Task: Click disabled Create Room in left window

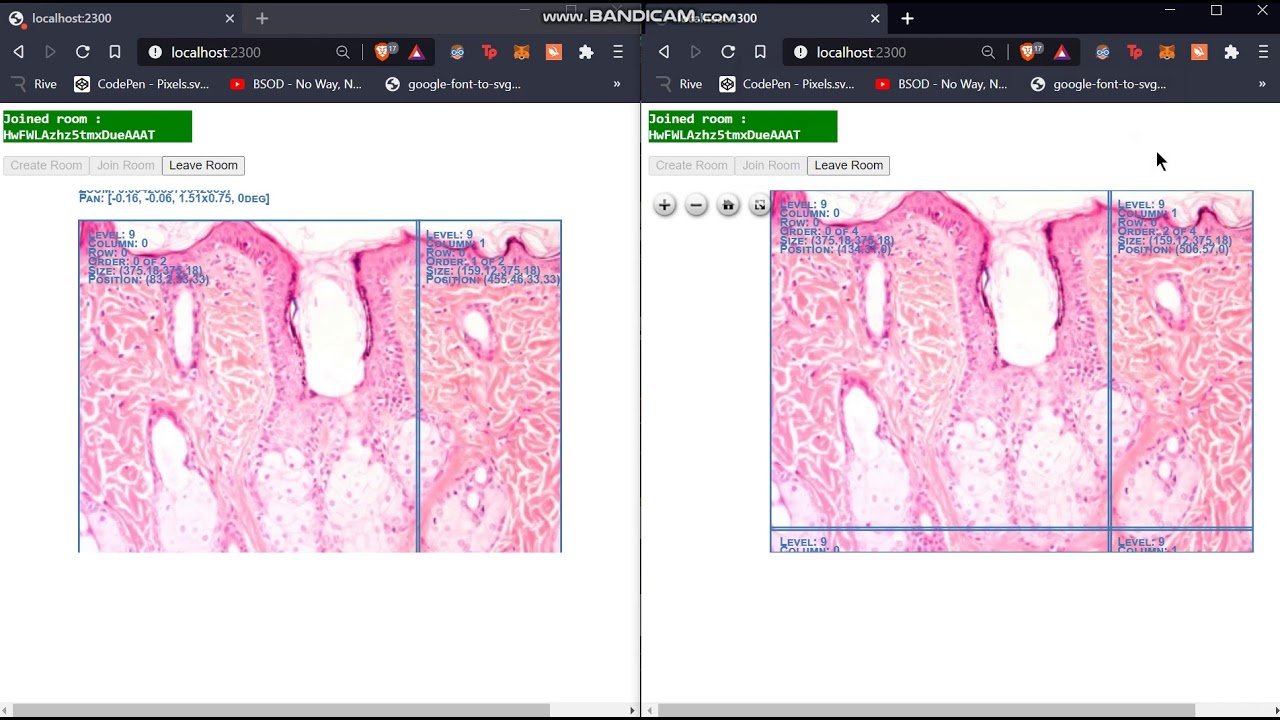Action: [x=46, y=165]
